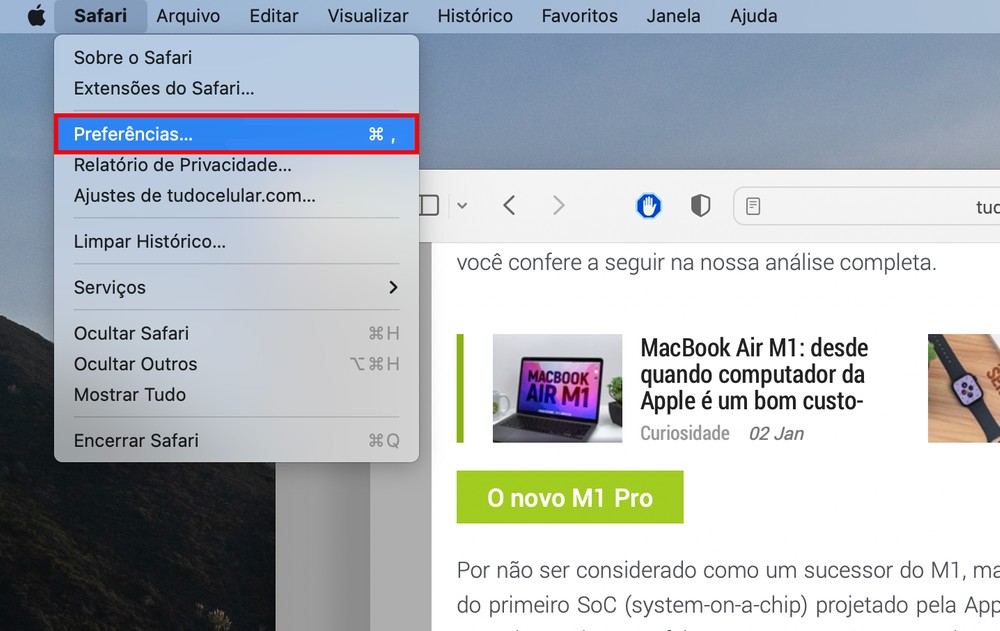Click the Safari address bar field
Viewport: 1000px width, 631px height.
point(867,205)
